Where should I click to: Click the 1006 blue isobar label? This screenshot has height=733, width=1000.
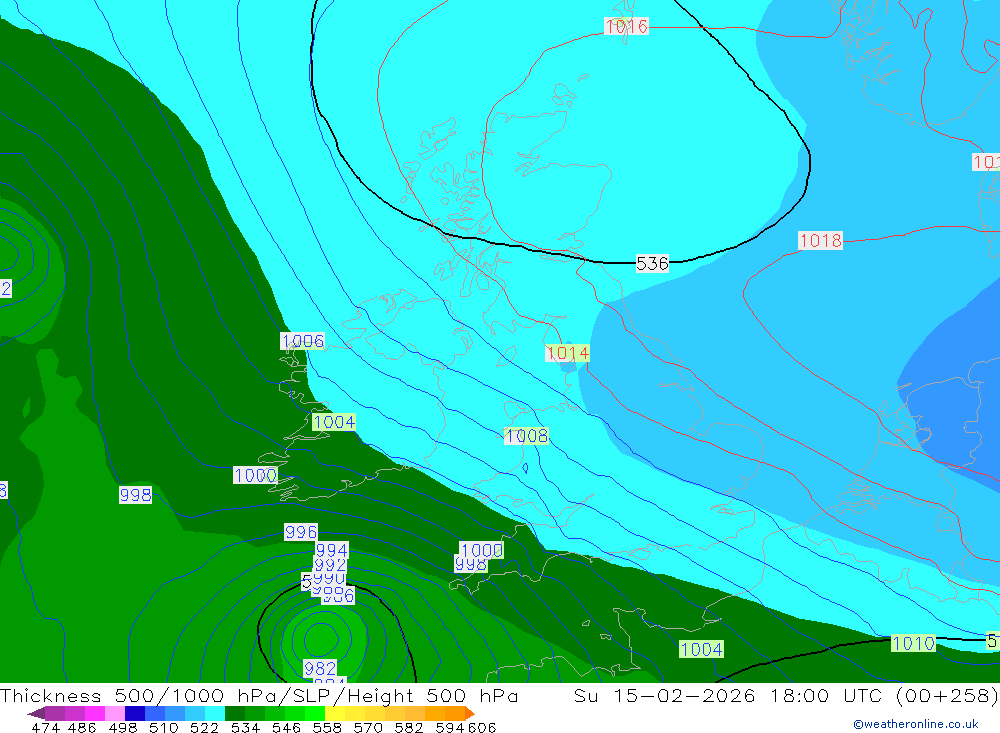[x=302, y=341]
